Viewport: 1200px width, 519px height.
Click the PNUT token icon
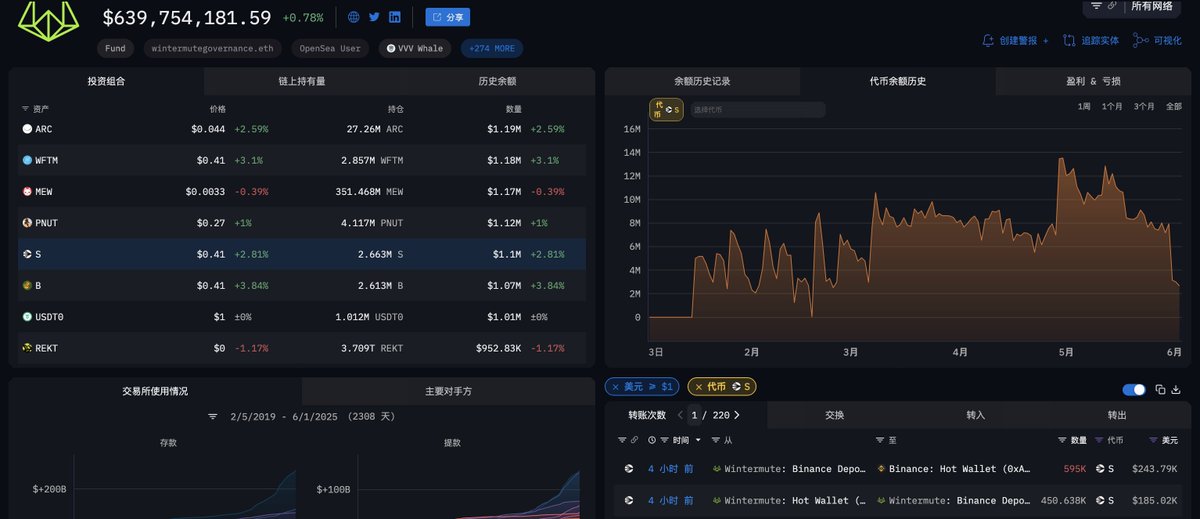27,222
